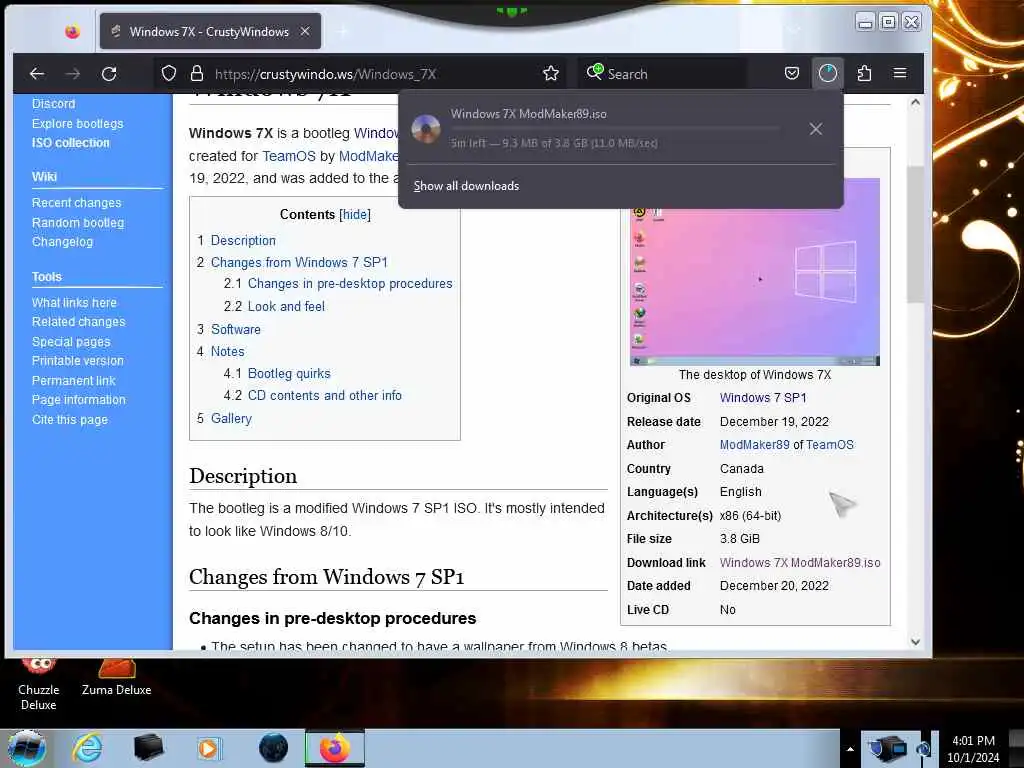Hide the Contents table
1024x768 pixels.
[x=355, y=215]
